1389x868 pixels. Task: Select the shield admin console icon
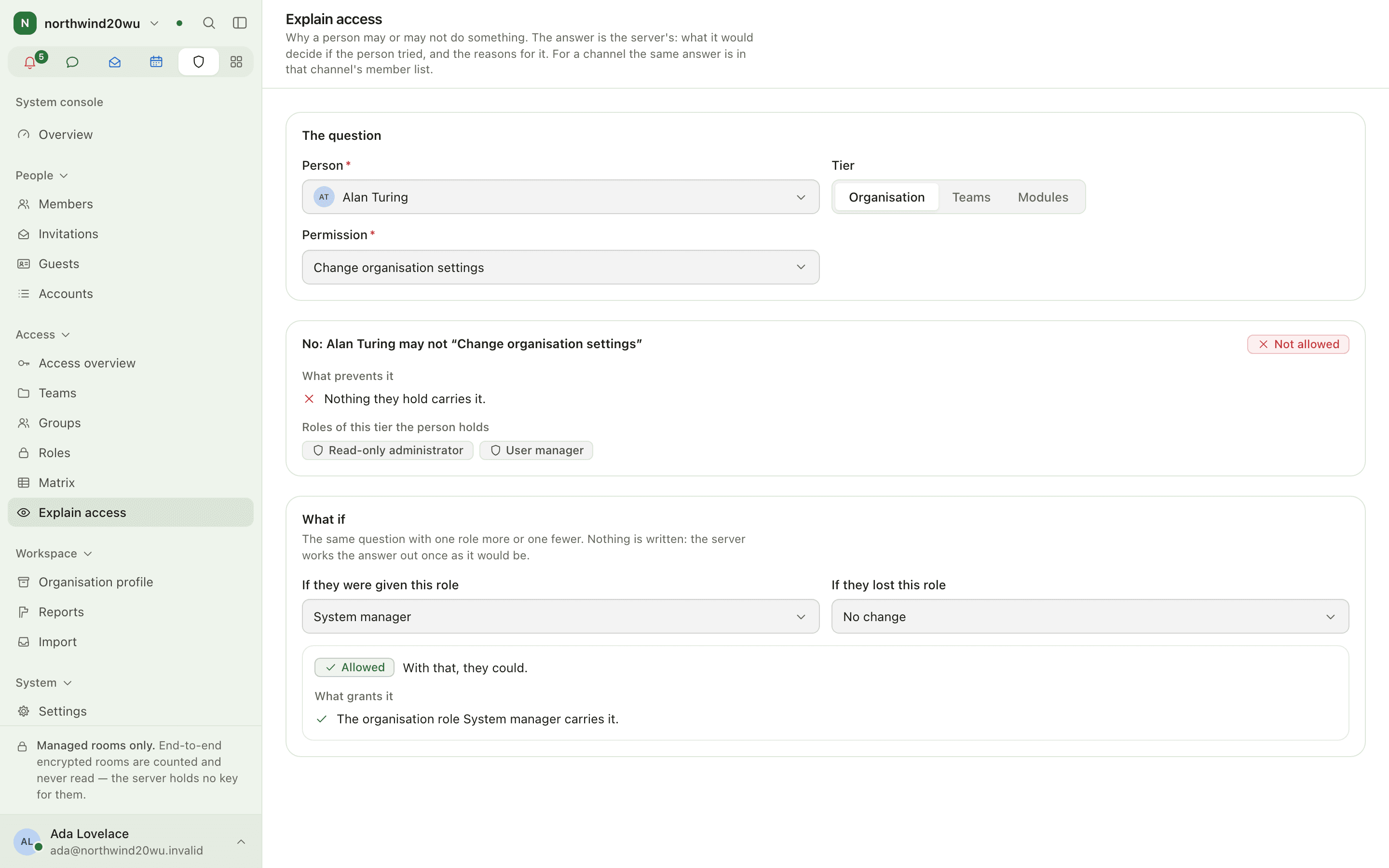pyautogui.click(x=199, y=61)
